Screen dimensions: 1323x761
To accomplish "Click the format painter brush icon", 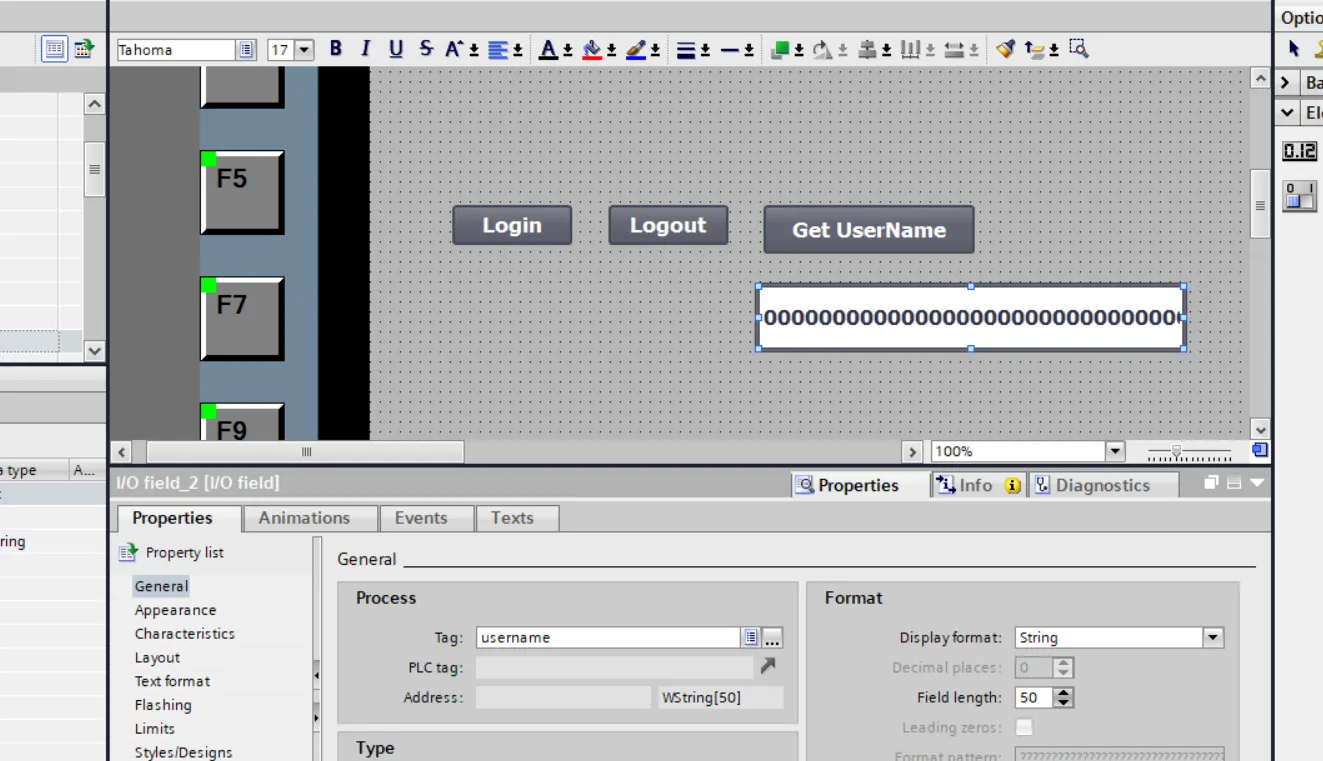I will tap(1006, 49).
